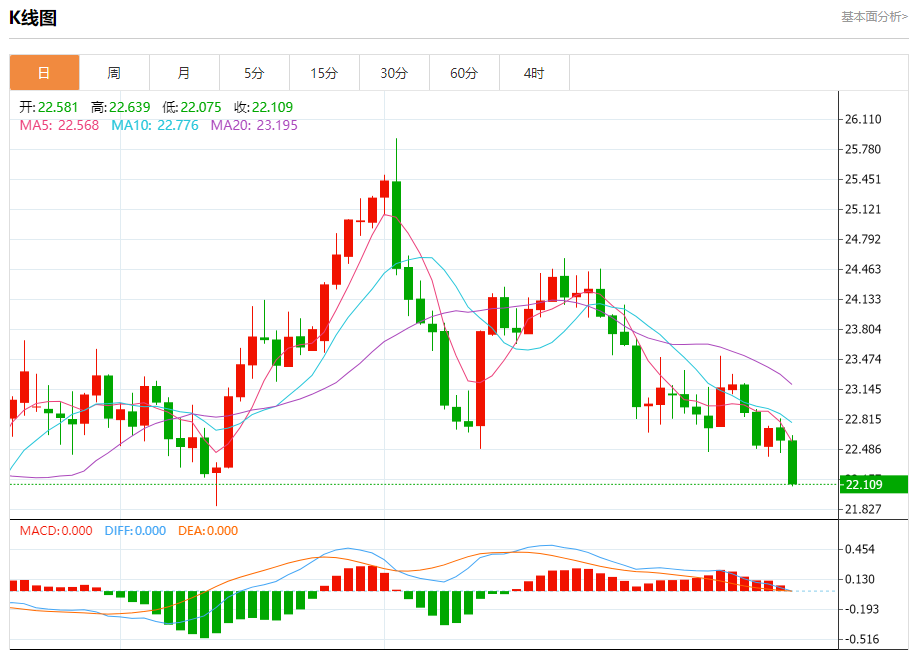Switch to the 周 weekly tab
Image resolution: width=918 pixels, height=650 pixels.
coord(114,73)
